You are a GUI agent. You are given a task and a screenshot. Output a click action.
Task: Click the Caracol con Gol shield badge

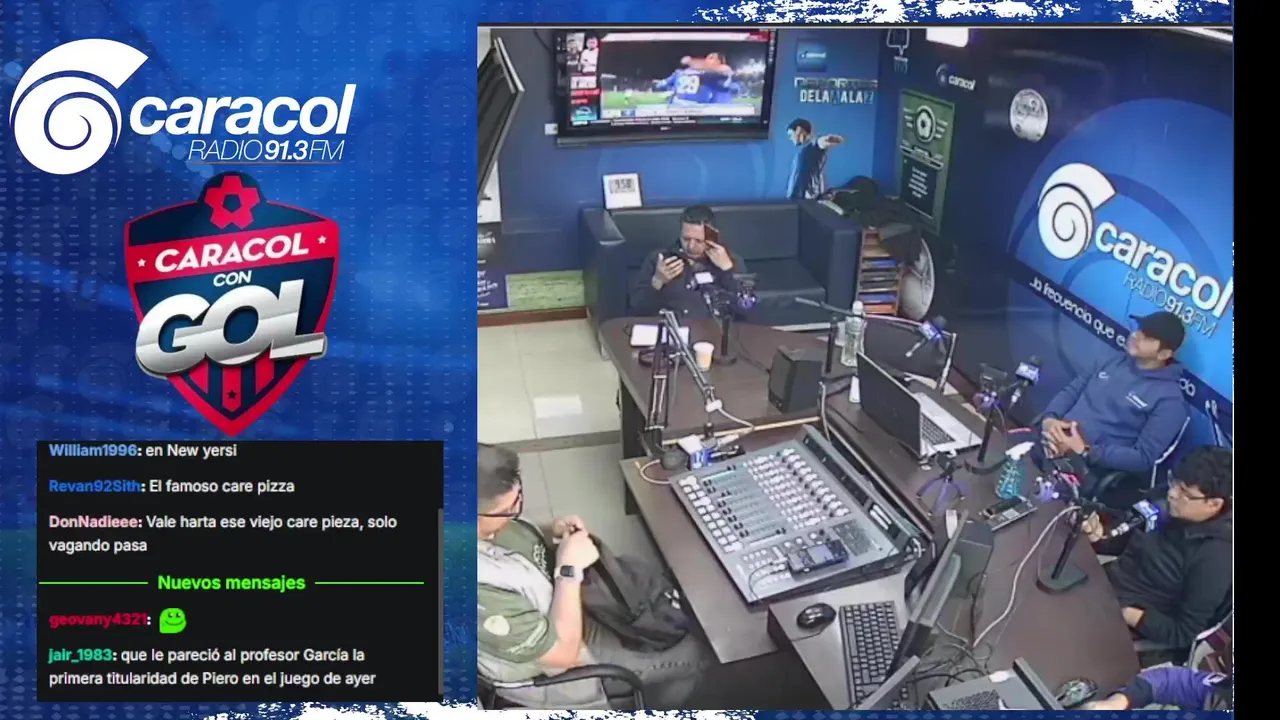coord(232,302)
